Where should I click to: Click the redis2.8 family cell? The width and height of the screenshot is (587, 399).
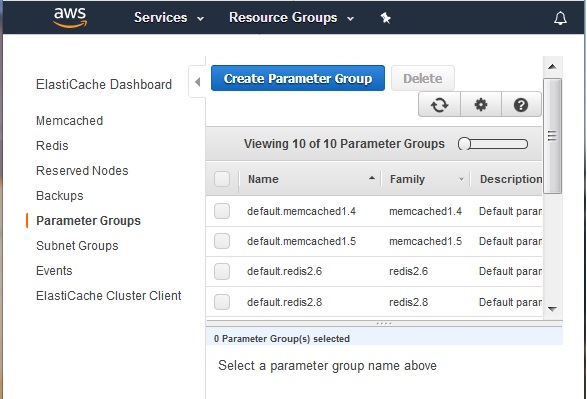[x=408, y=302]
